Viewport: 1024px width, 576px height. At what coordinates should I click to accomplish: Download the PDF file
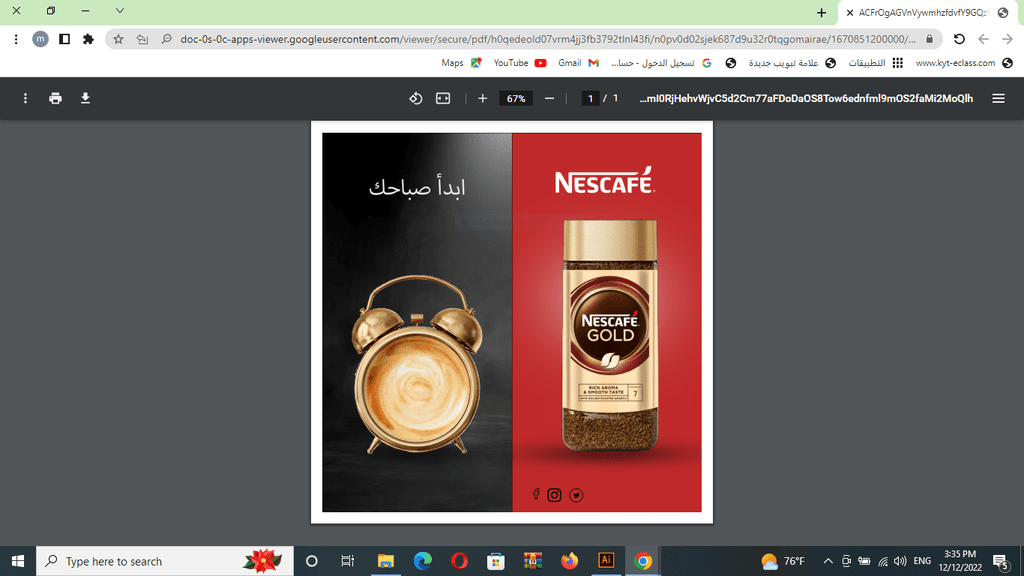click(85, 98)
